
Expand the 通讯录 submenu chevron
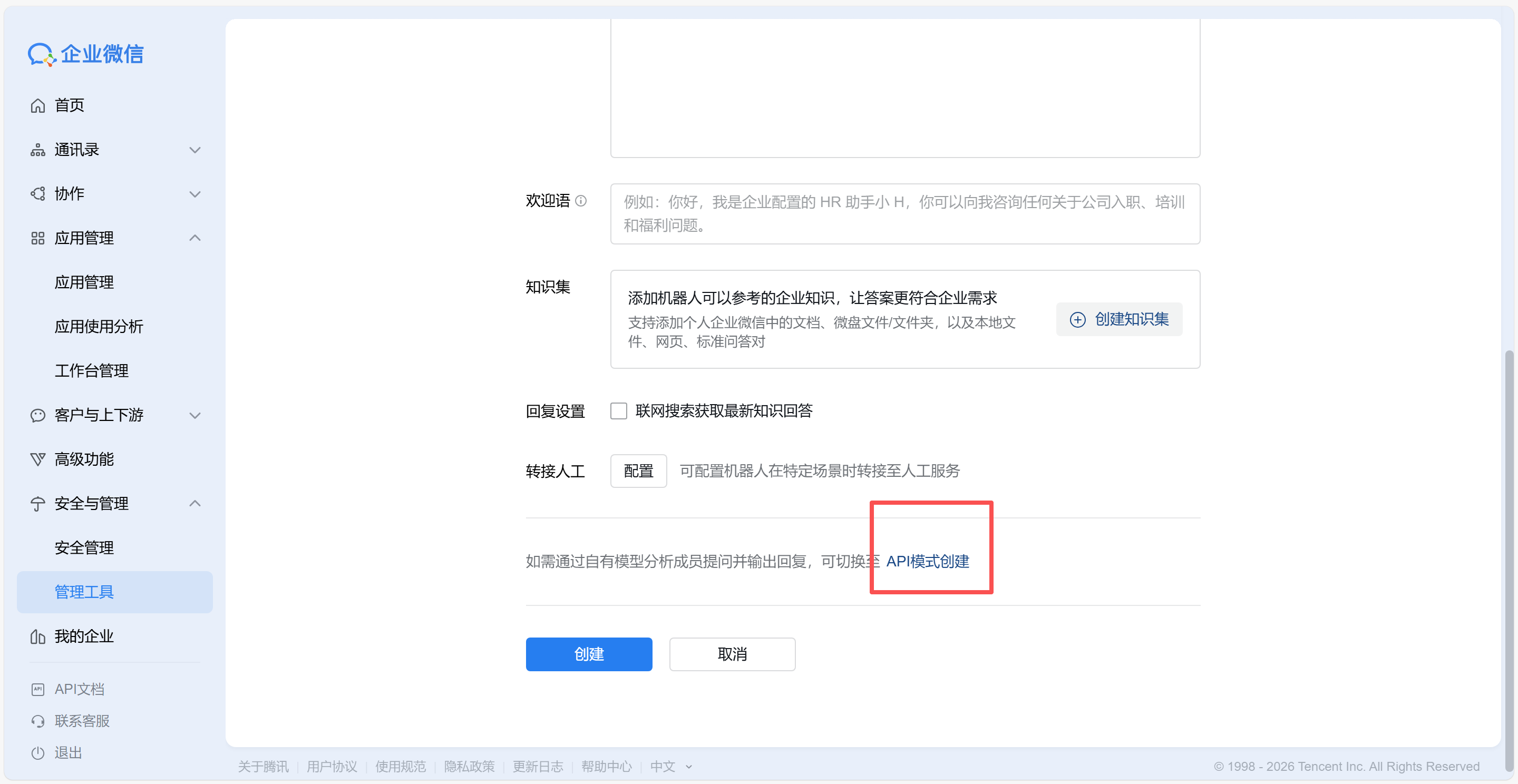[195, 150]
